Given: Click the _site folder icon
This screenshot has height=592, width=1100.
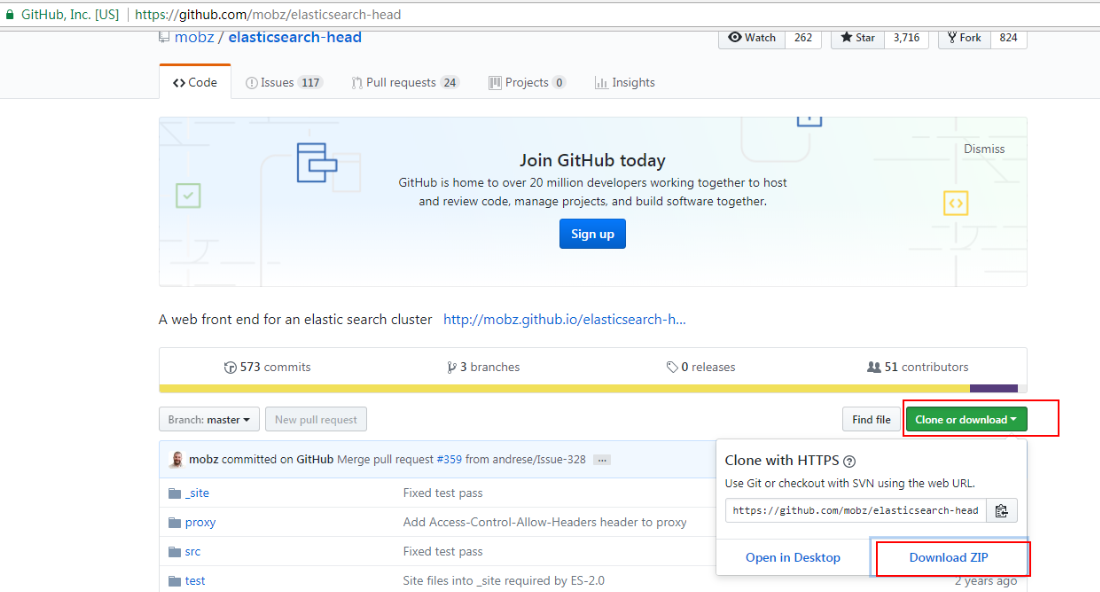Looking at the screenshot, I should [175, 494].
